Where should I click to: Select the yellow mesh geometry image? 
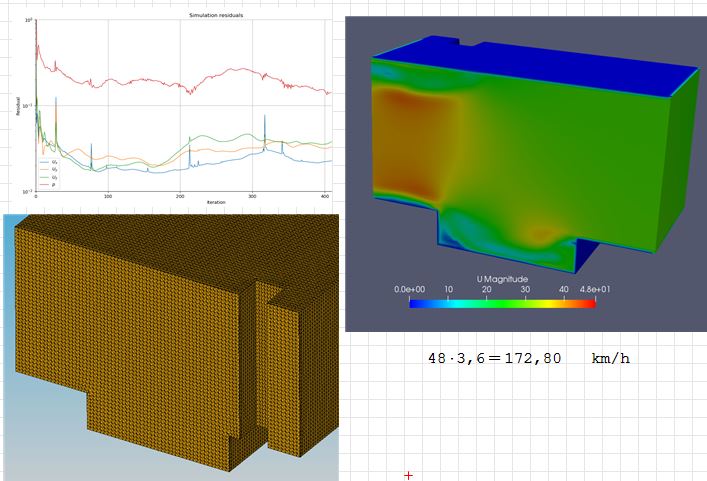[x=171, y=348]
